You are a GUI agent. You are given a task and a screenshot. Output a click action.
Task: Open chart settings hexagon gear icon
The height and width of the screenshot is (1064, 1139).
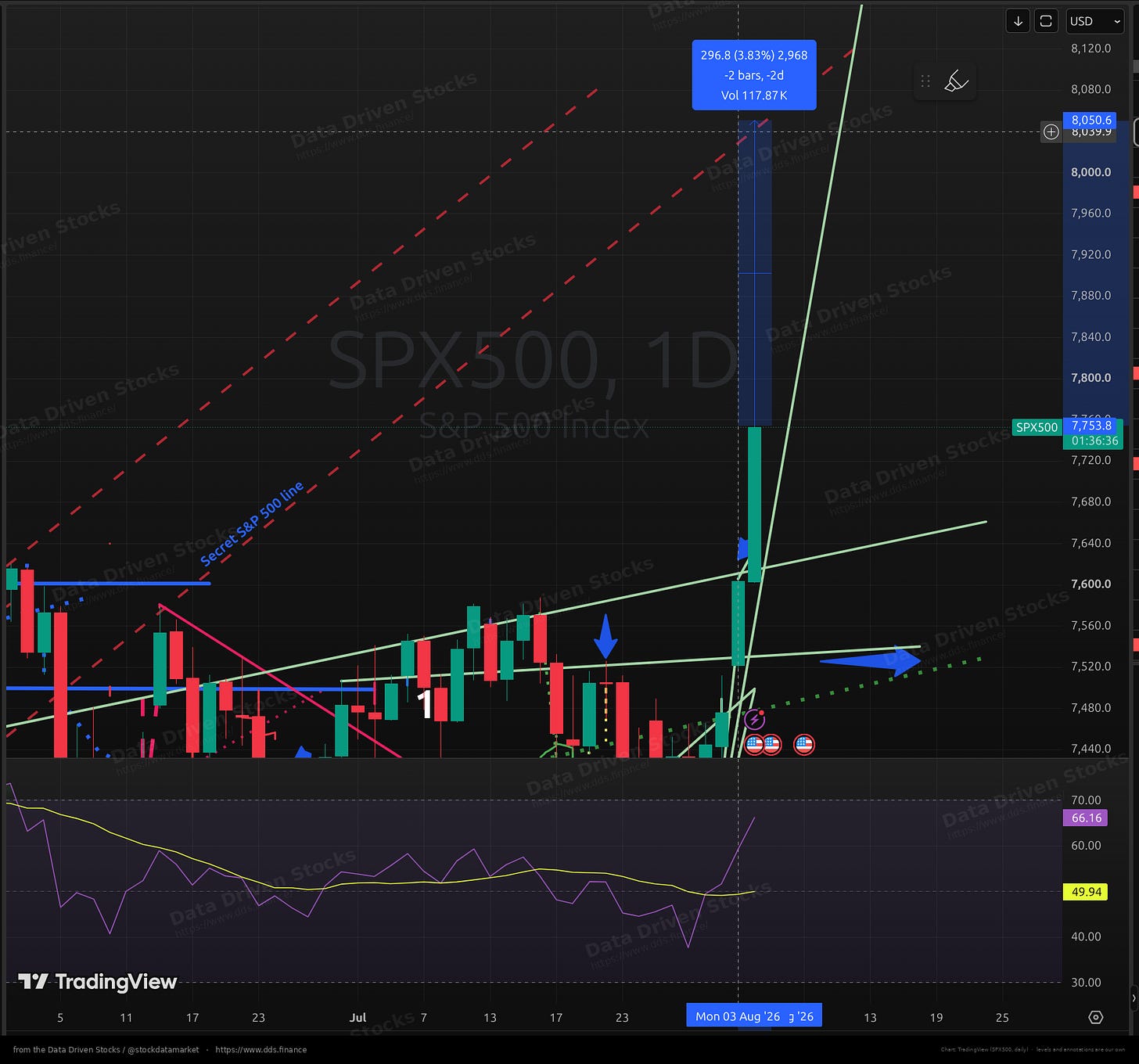pyautogui.click(x=1096, y=1017)
